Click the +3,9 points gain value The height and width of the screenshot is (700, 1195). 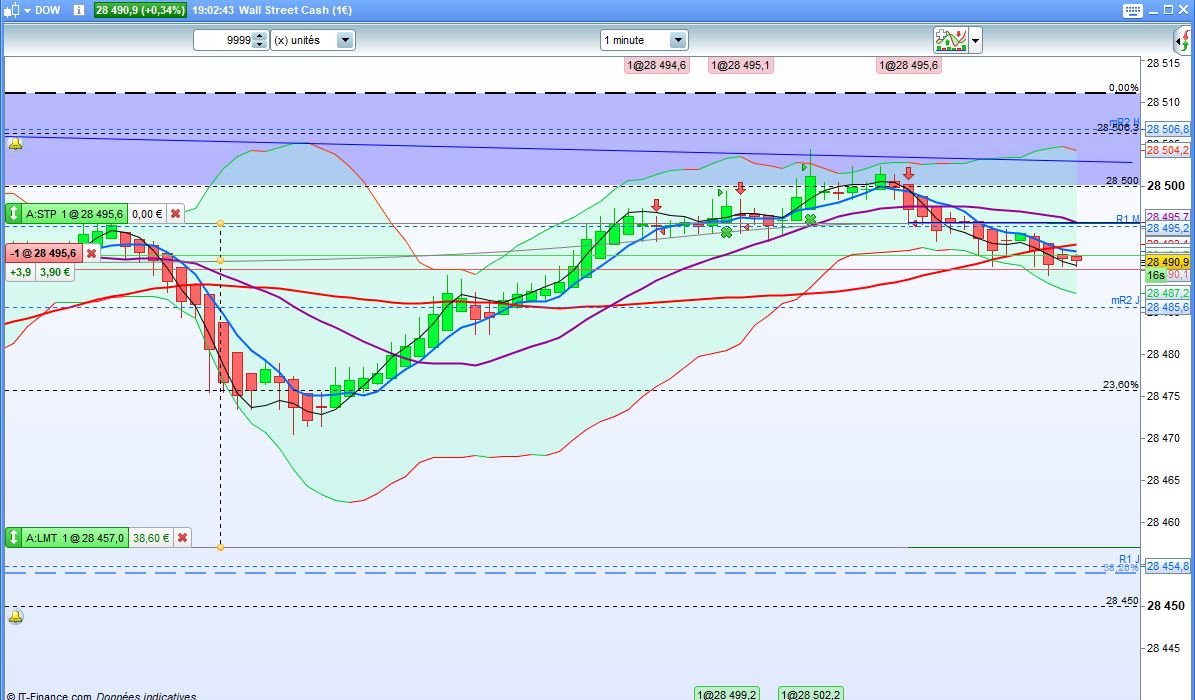21,272
